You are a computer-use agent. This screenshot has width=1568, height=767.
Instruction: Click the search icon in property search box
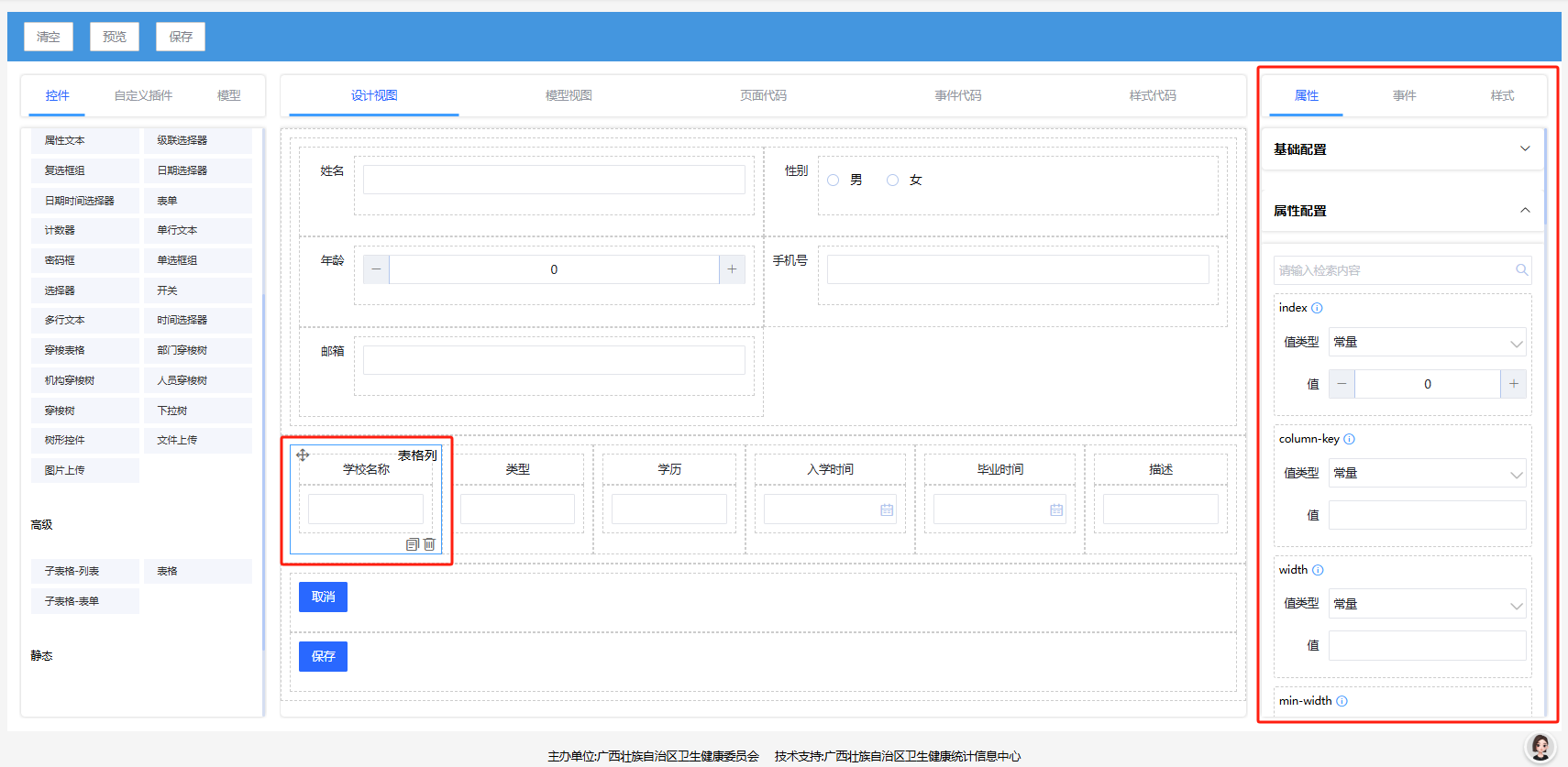click(x=1521, y=270)
